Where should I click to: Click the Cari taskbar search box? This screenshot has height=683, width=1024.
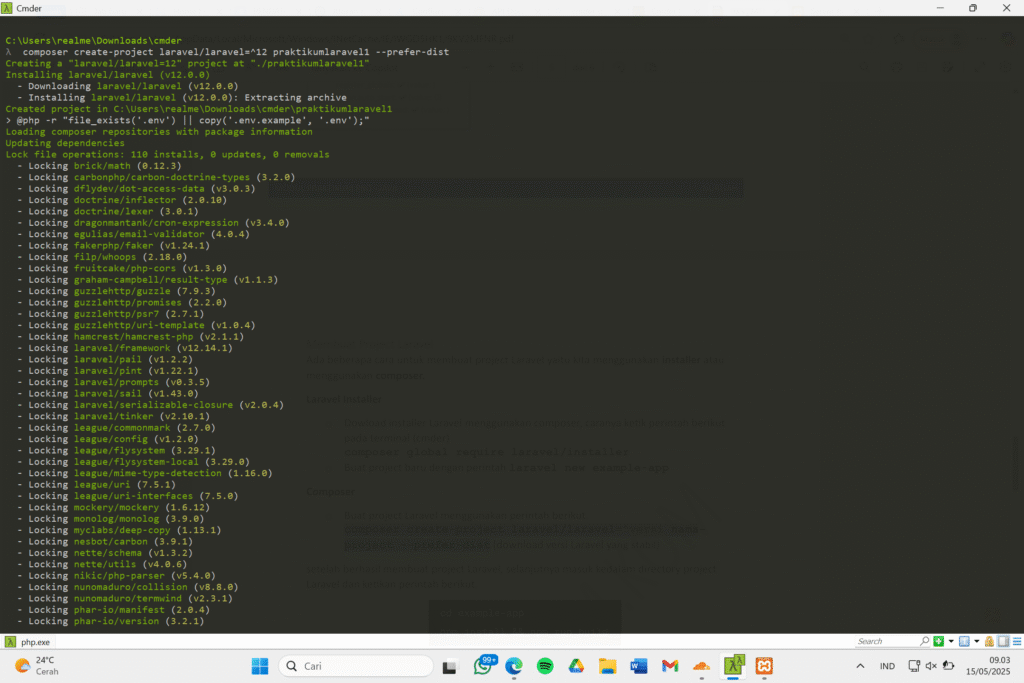(x=355, y=666)
